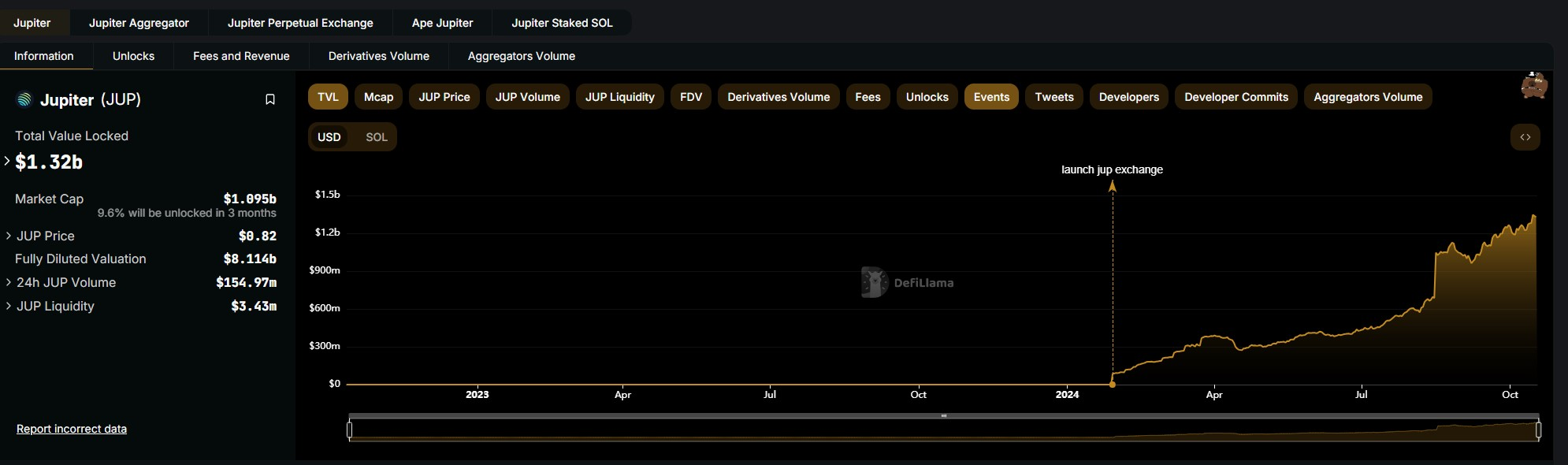Enable the JUP Price series
This screenshot has width=1568, height=465.
pos(444,97)
